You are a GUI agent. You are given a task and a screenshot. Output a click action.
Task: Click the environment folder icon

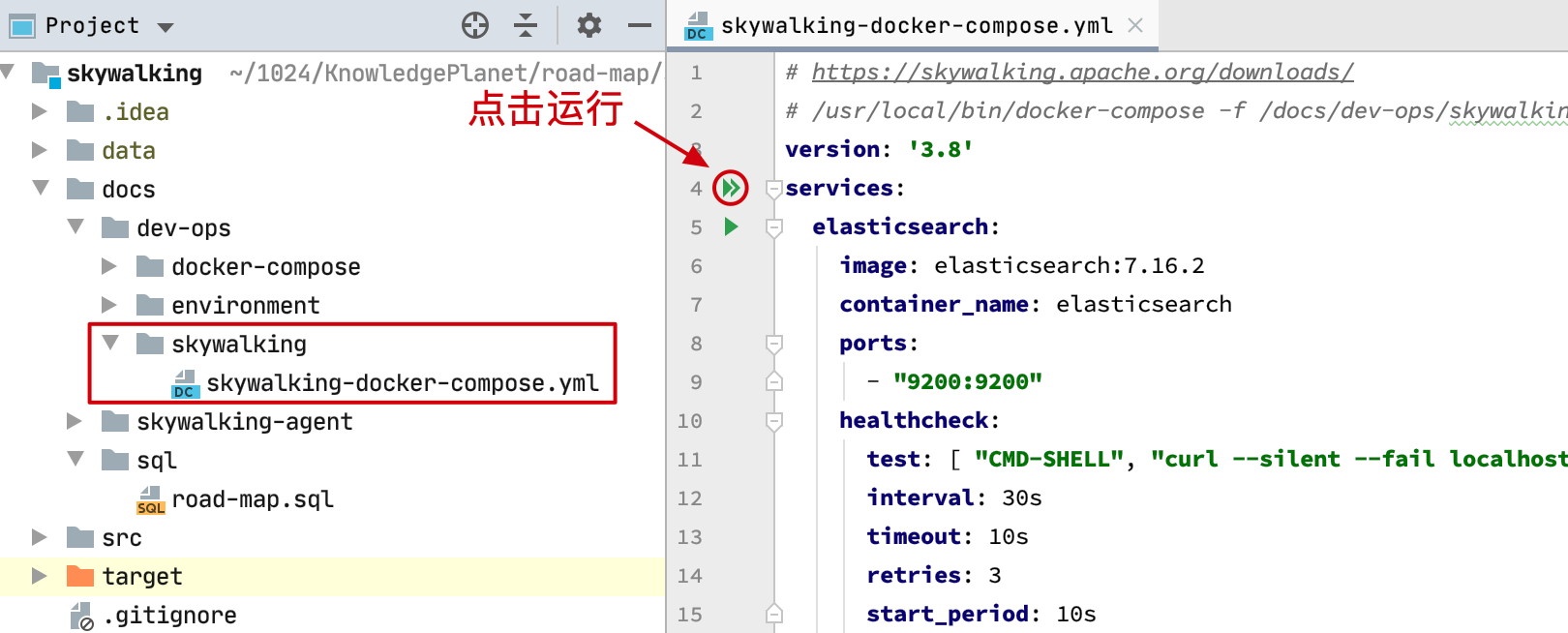coord(150,306)
